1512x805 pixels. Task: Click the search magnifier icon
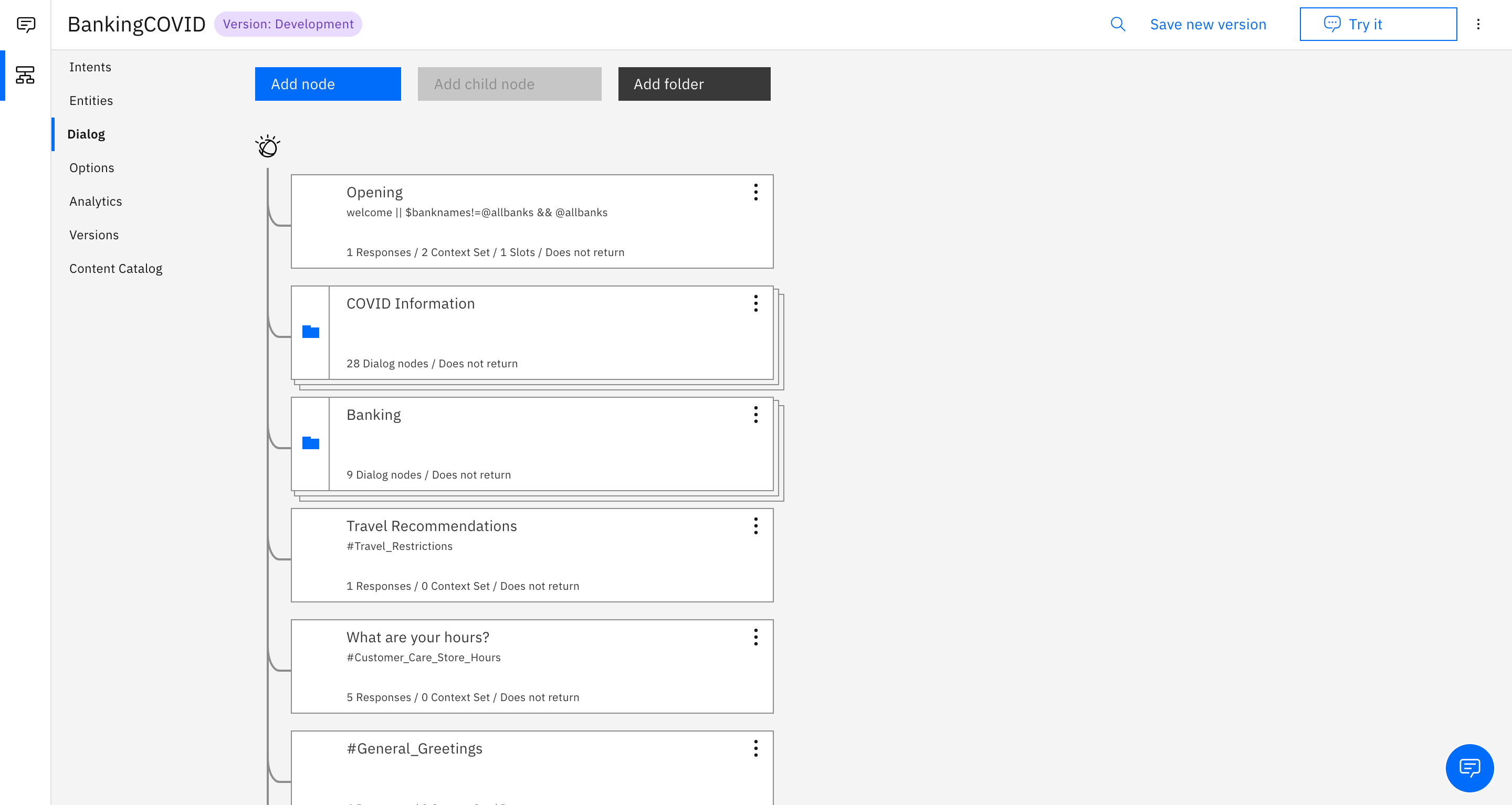point(1118,24)
